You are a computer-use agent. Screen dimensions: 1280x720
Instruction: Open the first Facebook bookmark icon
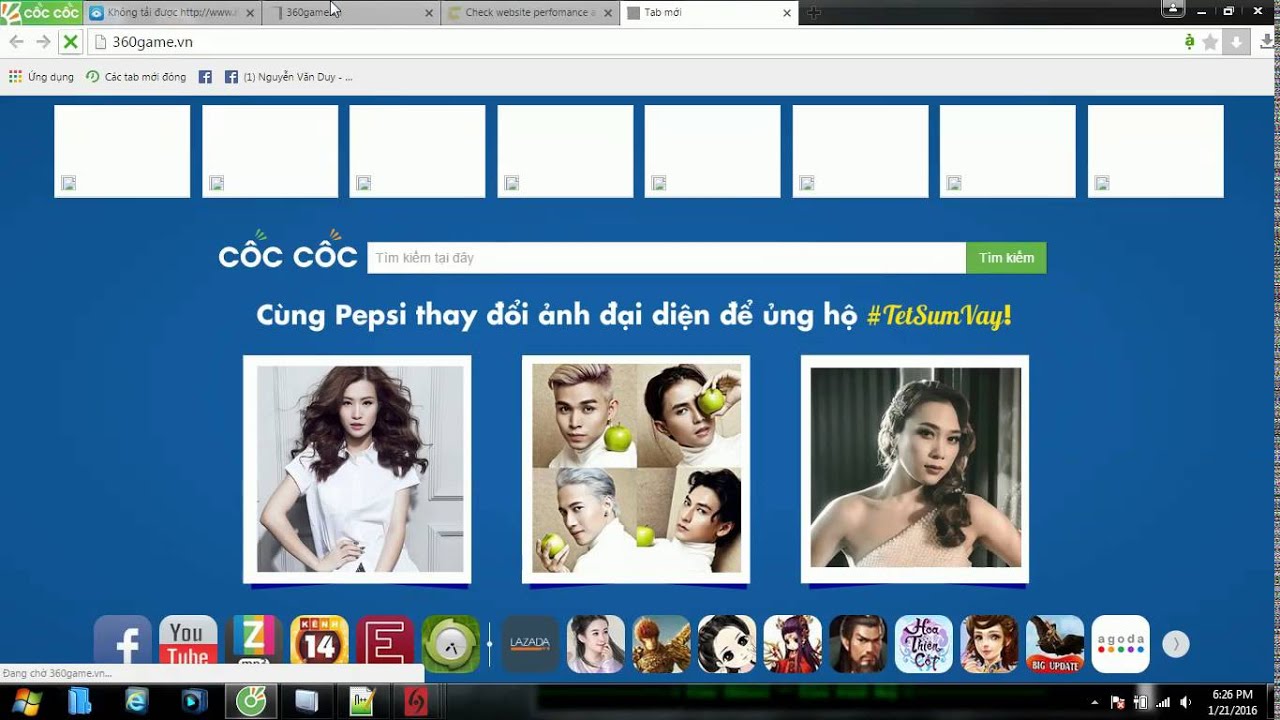(x=205, y=77)
